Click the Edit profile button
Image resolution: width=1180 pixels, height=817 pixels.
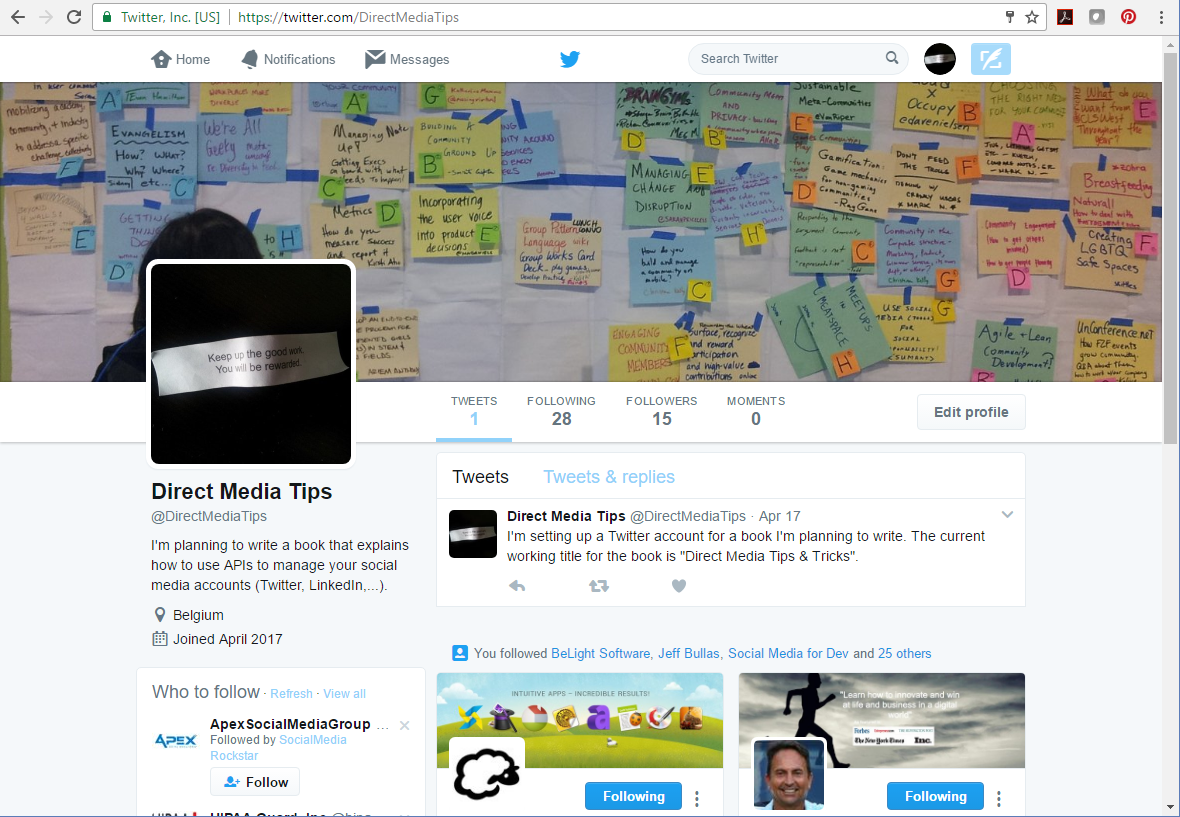tap(971, 412)
